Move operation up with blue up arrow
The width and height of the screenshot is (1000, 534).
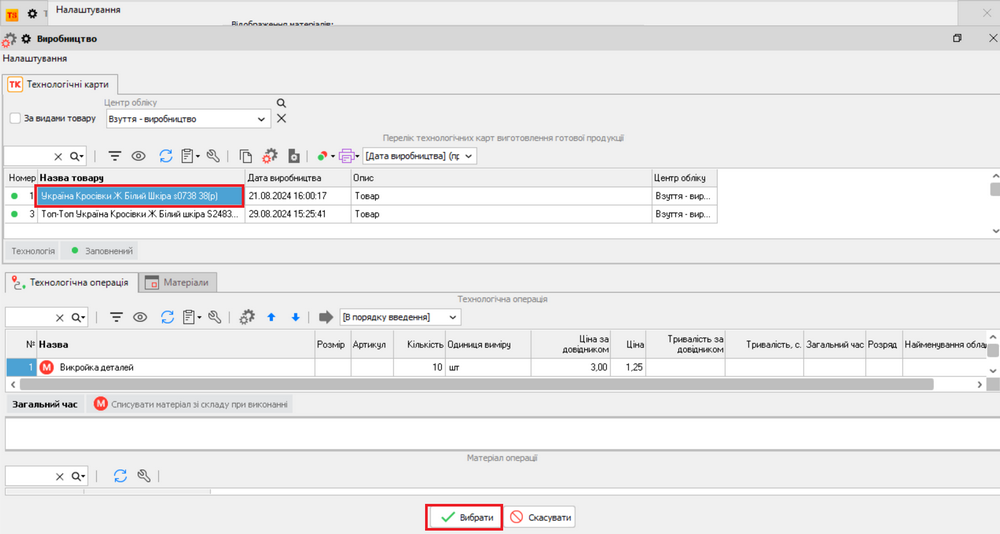[x=271, y=317]
